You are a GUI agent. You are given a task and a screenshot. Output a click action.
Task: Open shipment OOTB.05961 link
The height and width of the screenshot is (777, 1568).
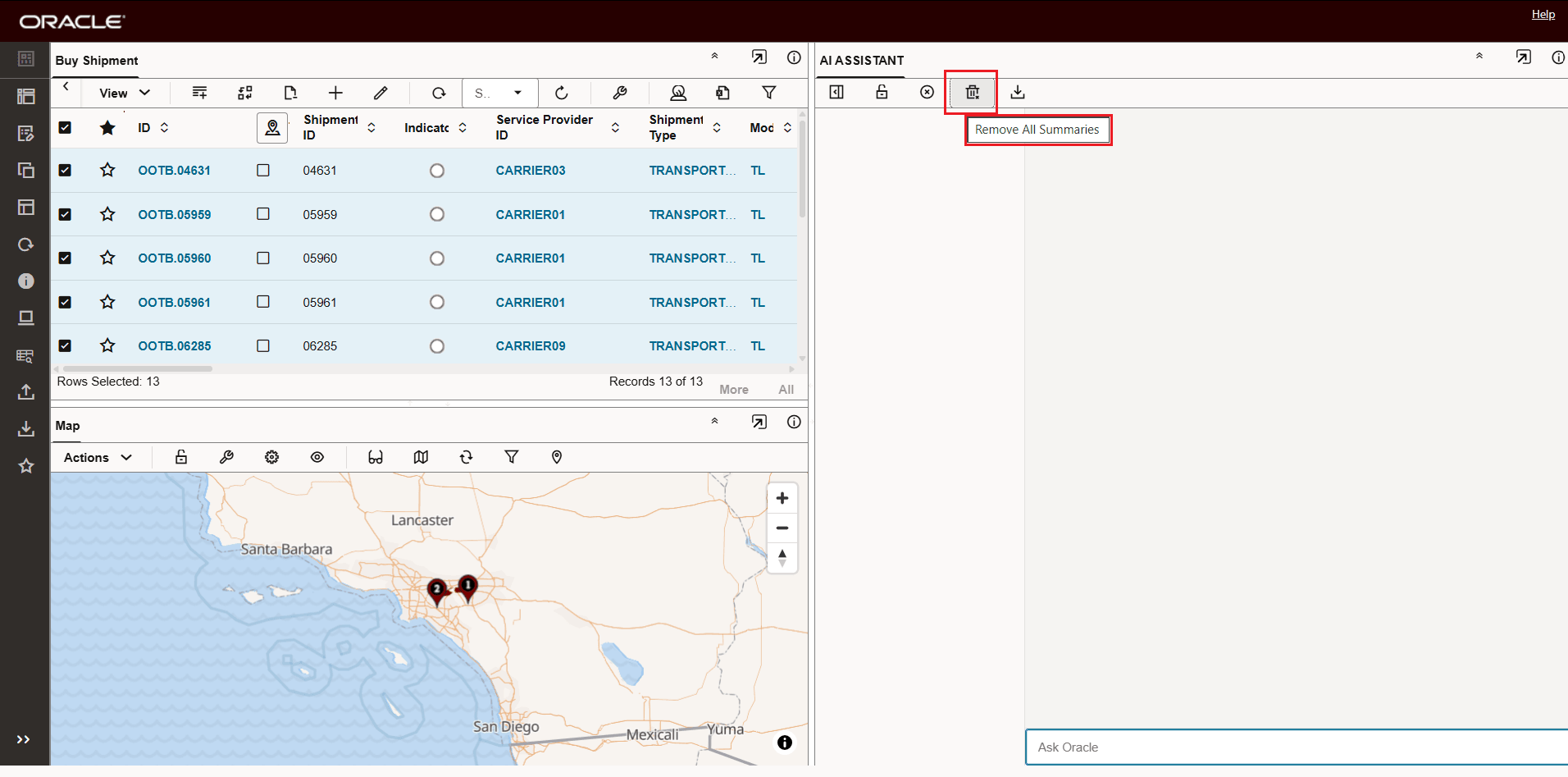point(175,303)
